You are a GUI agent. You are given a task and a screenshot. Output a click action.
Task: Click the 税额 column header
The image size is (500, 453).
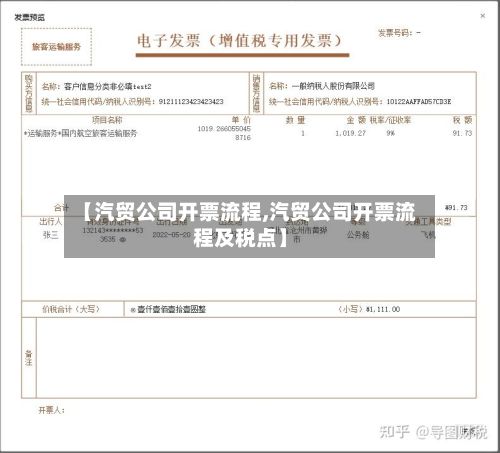point(462,120)
